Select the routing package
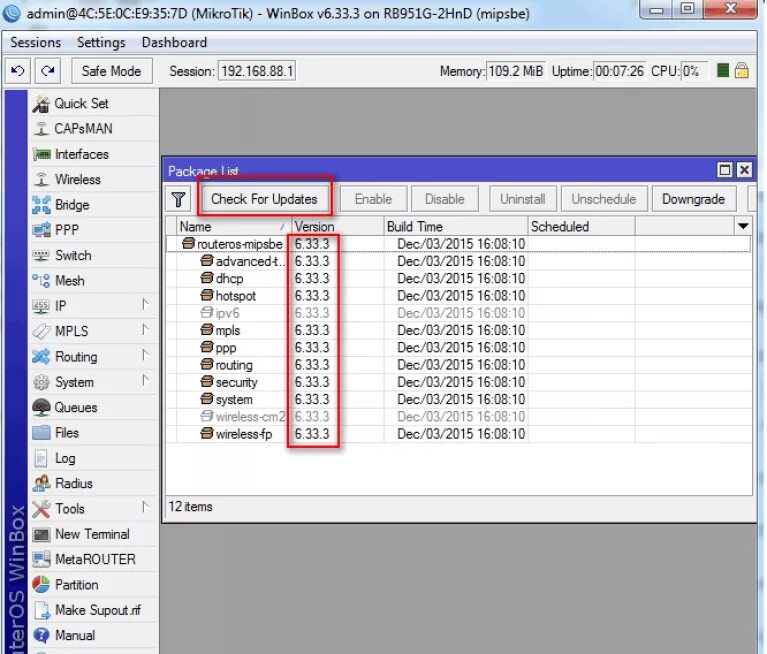Screen dimensions: 767x654 coord(458,365)
